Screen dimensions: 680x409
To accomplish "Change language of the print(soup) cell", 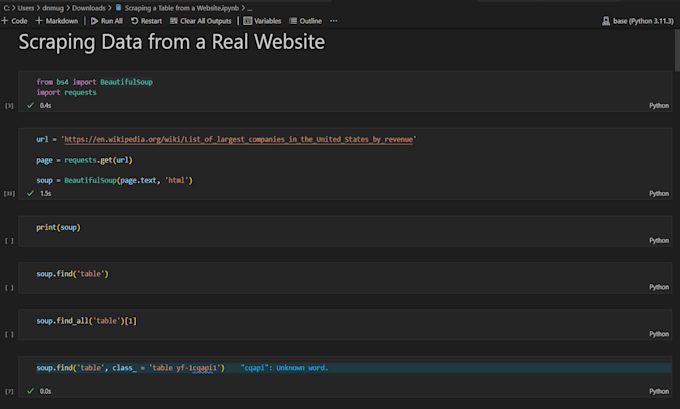I will pos(658,240).
